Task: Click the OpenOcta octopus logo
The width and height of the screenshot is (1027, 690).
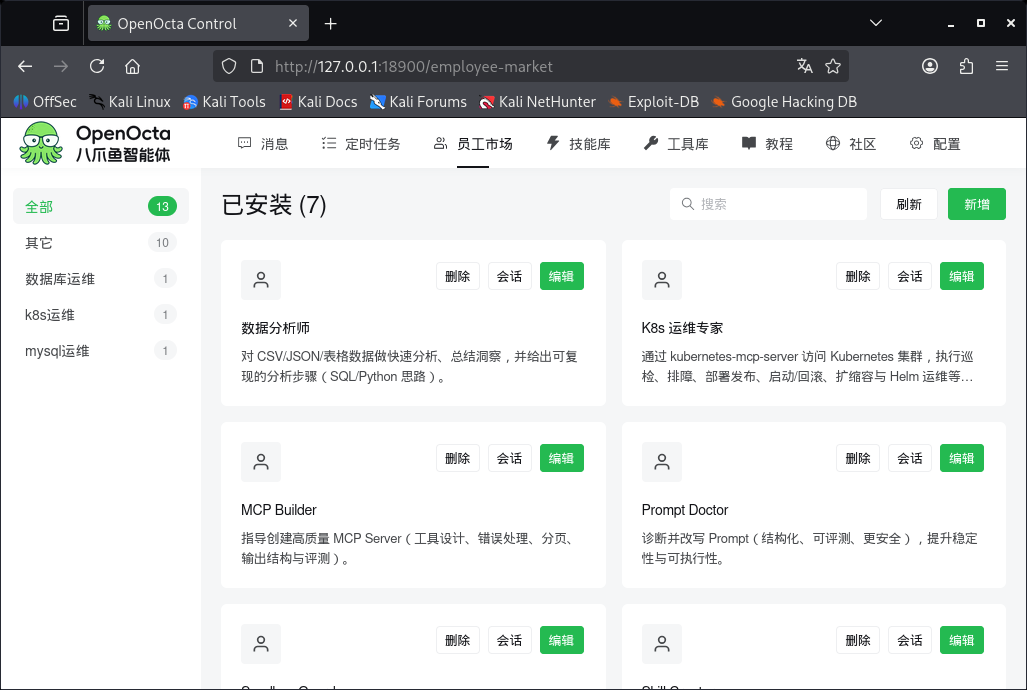Action: [x=41, y=143]
